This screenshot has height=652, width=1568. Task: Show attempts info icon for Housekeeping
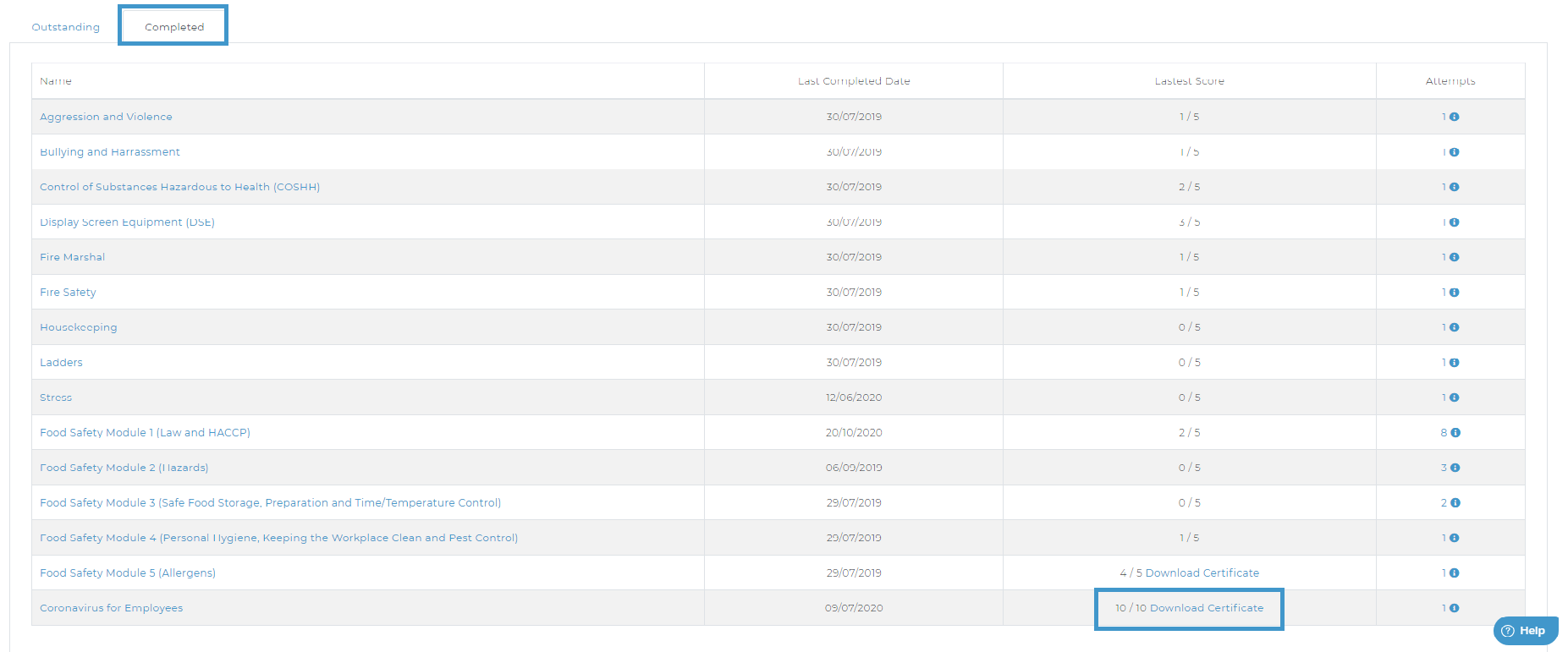coord(1454,327)
